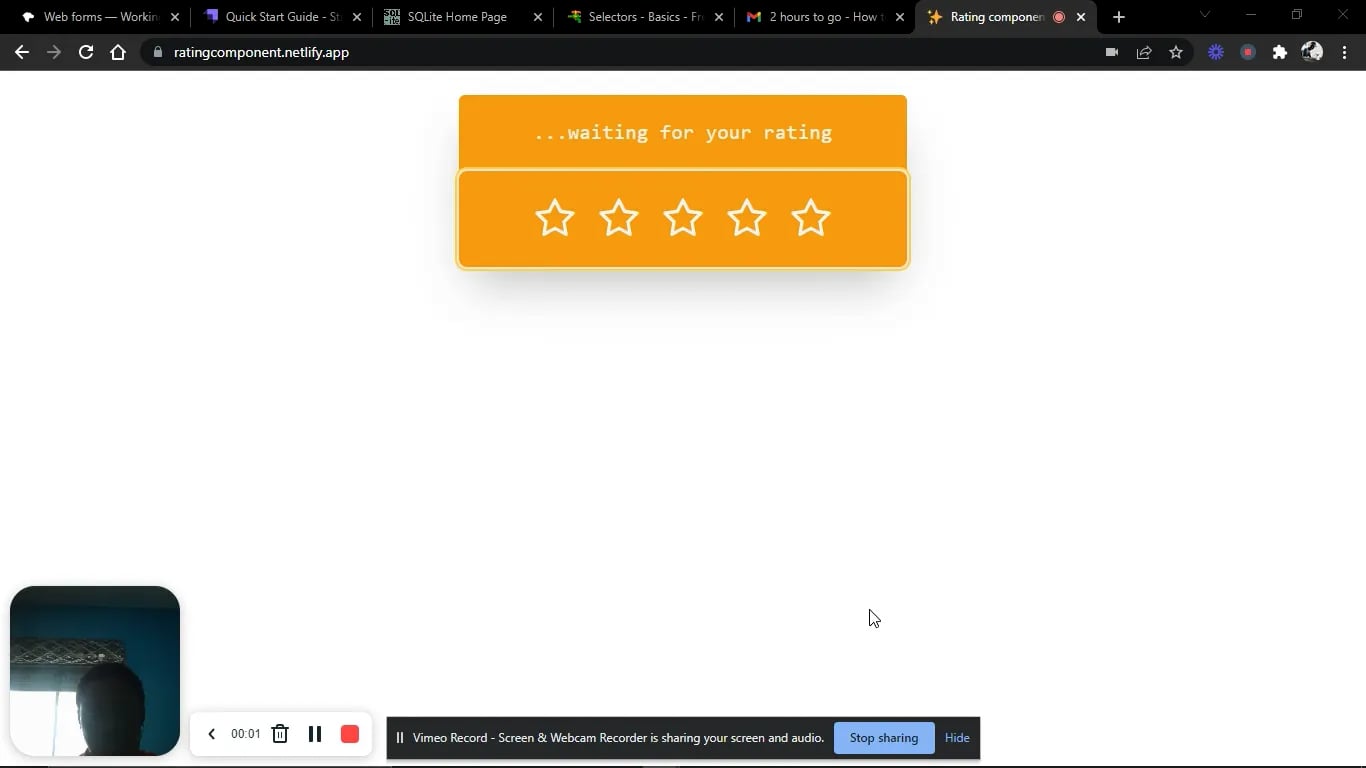Share this page icon
The width and height of the screenshot is (1366, 768).
pyautogui.click(x=1144, y=52)
